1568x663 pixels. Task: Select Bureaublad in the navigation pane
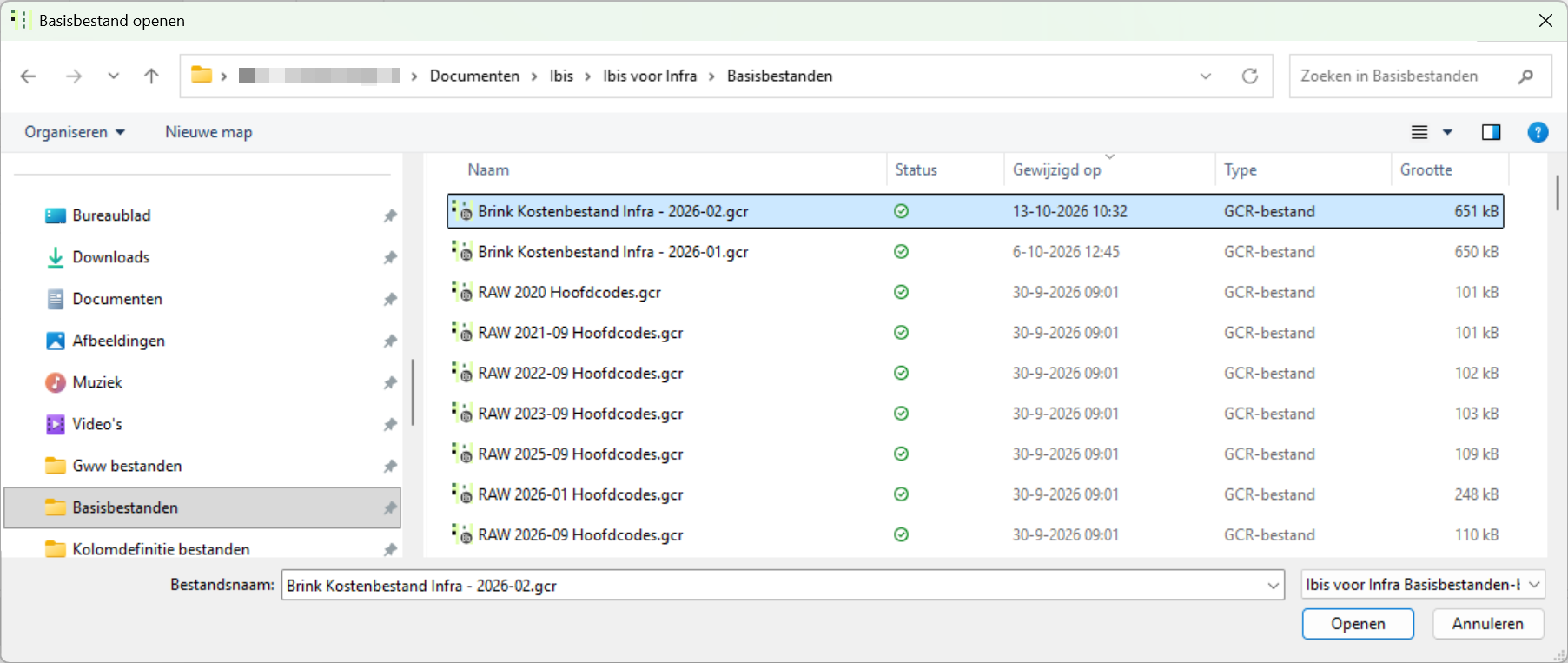[x=111, y=215]
